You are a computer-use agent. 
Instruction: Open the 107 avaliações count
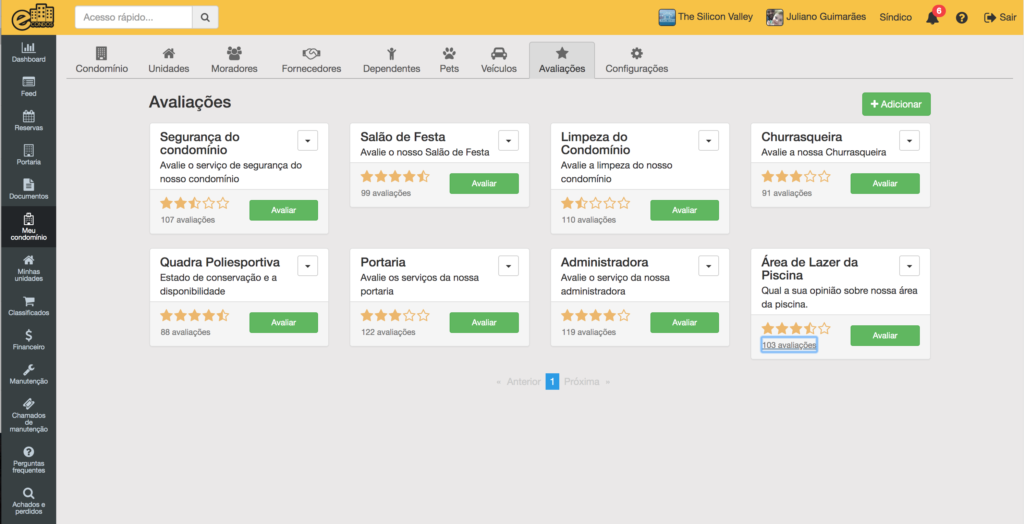(x=188, y=220)
